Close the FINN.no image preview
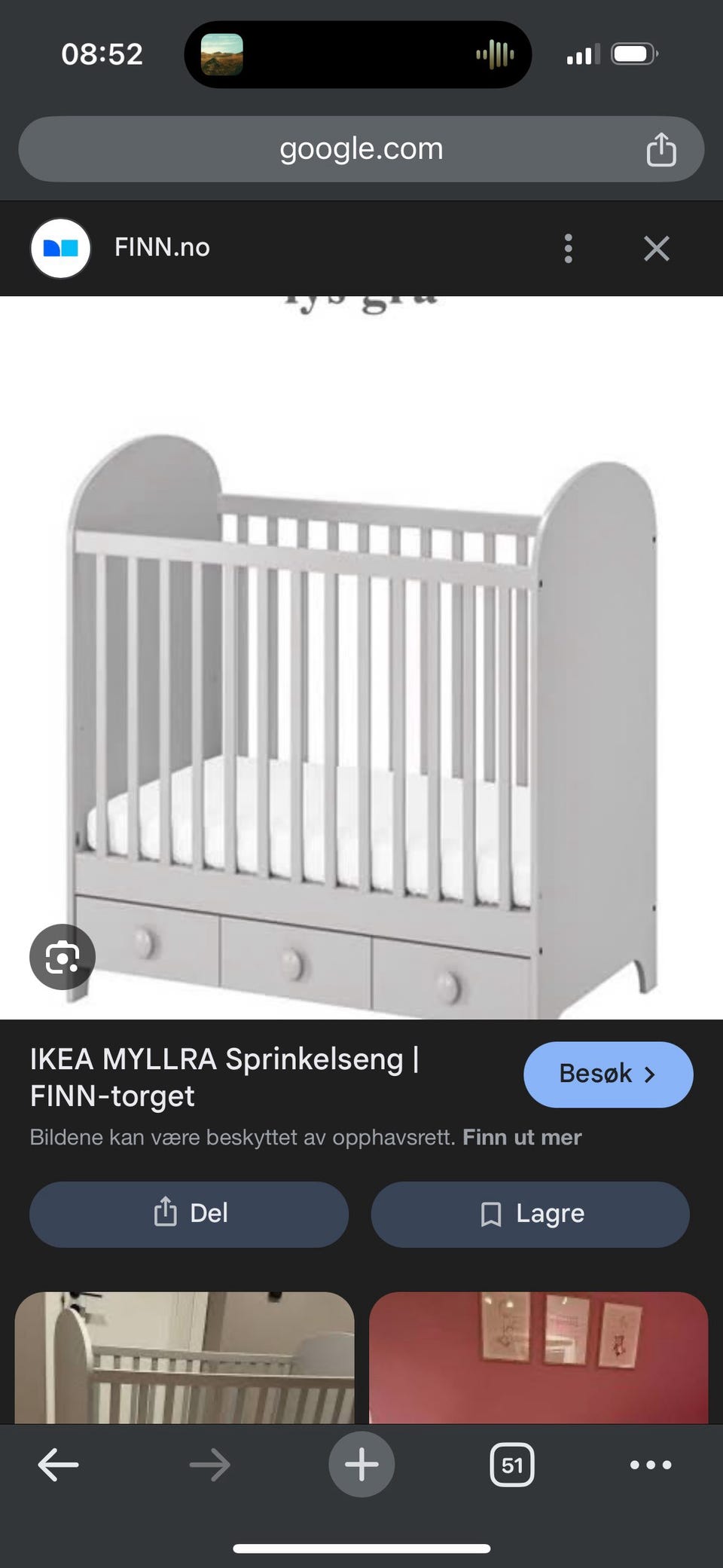 tap(656, 248)
